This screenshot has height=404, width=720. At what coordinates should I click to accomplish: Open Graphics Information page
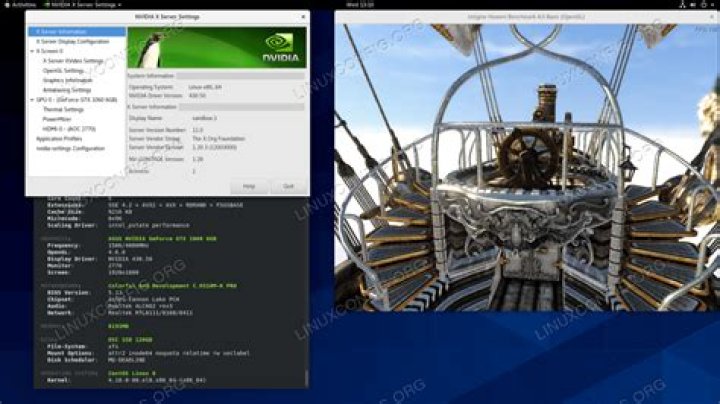68,80
